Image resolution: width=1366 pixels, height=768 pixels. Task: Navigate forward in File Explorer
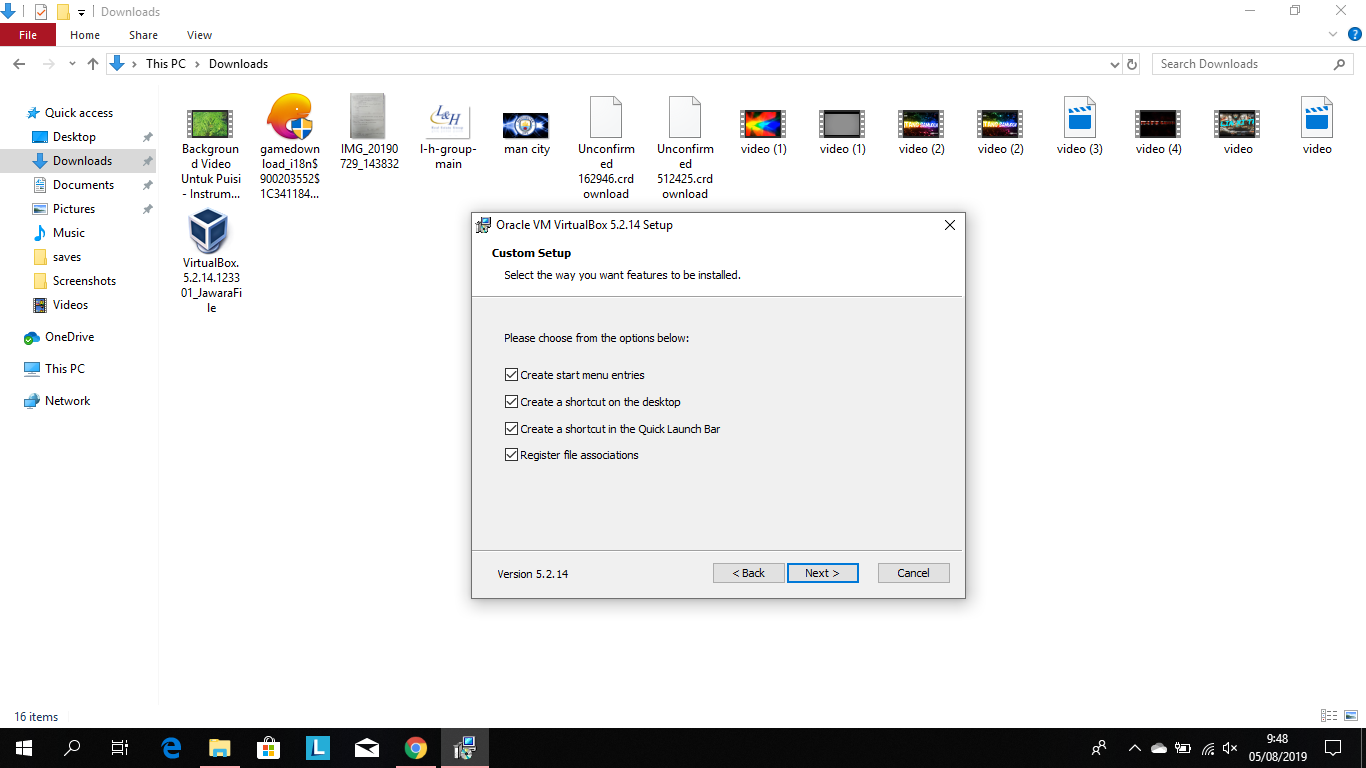click(47, 64)
